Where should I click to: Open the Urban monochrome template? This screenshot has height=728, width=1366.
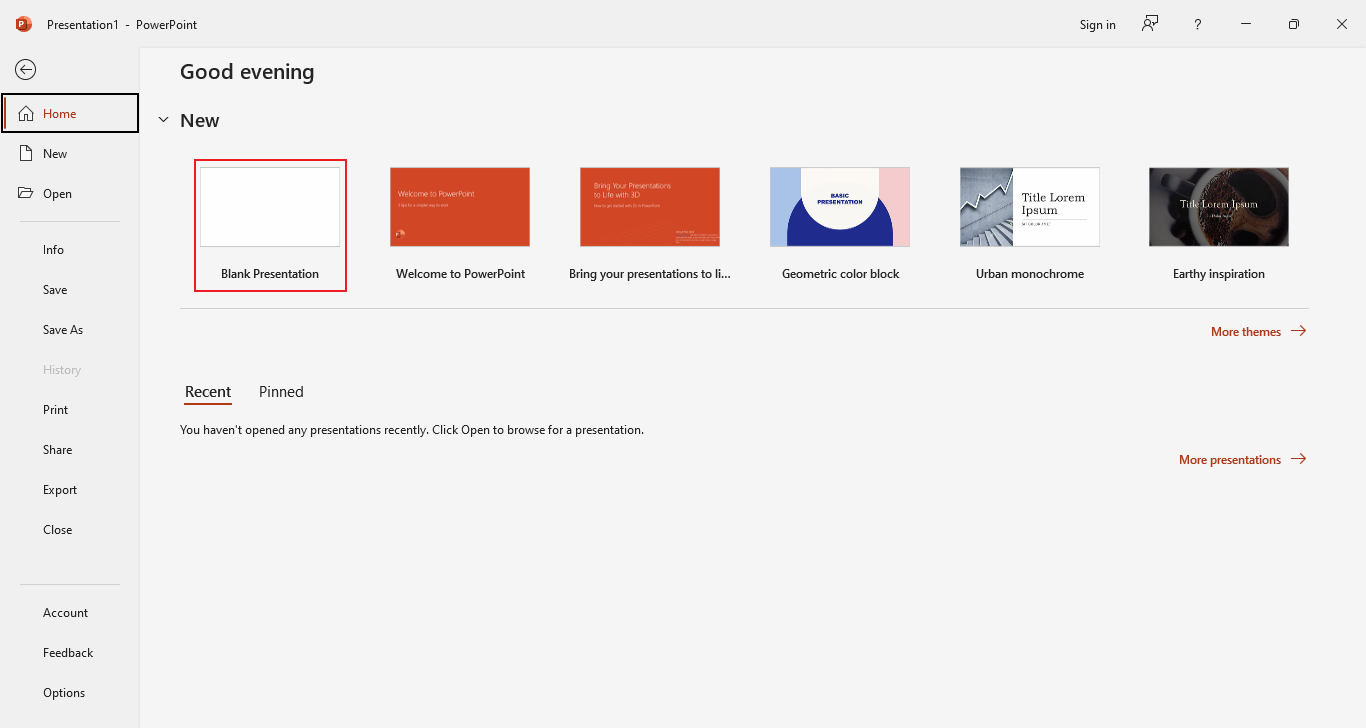coord(1029,207)
